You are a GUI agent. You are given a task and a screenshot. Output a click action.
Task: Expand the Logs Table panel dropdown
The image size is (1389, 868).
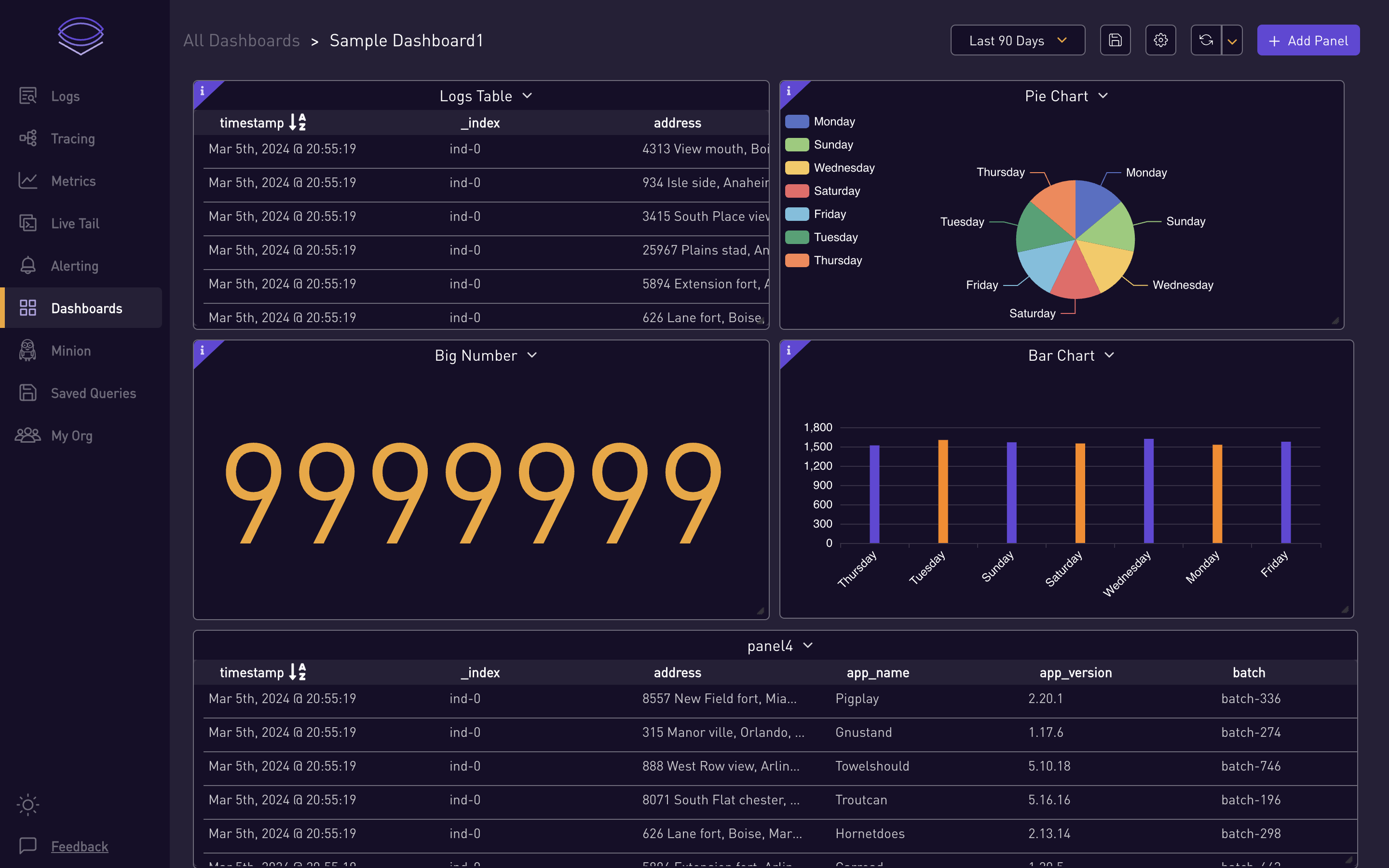coord(527,96)
